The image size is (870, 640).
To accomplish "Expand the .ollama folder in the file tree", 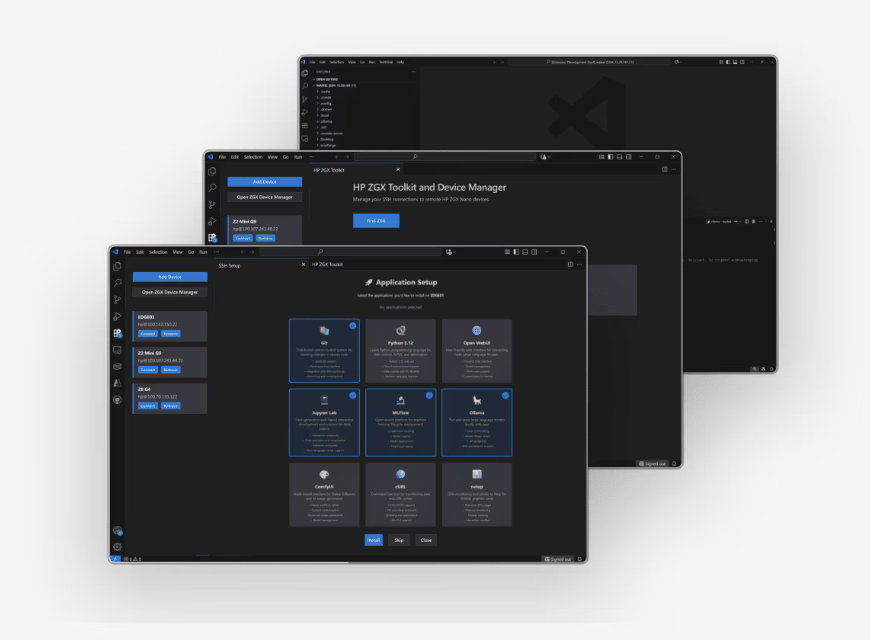I will coord(326,121).
